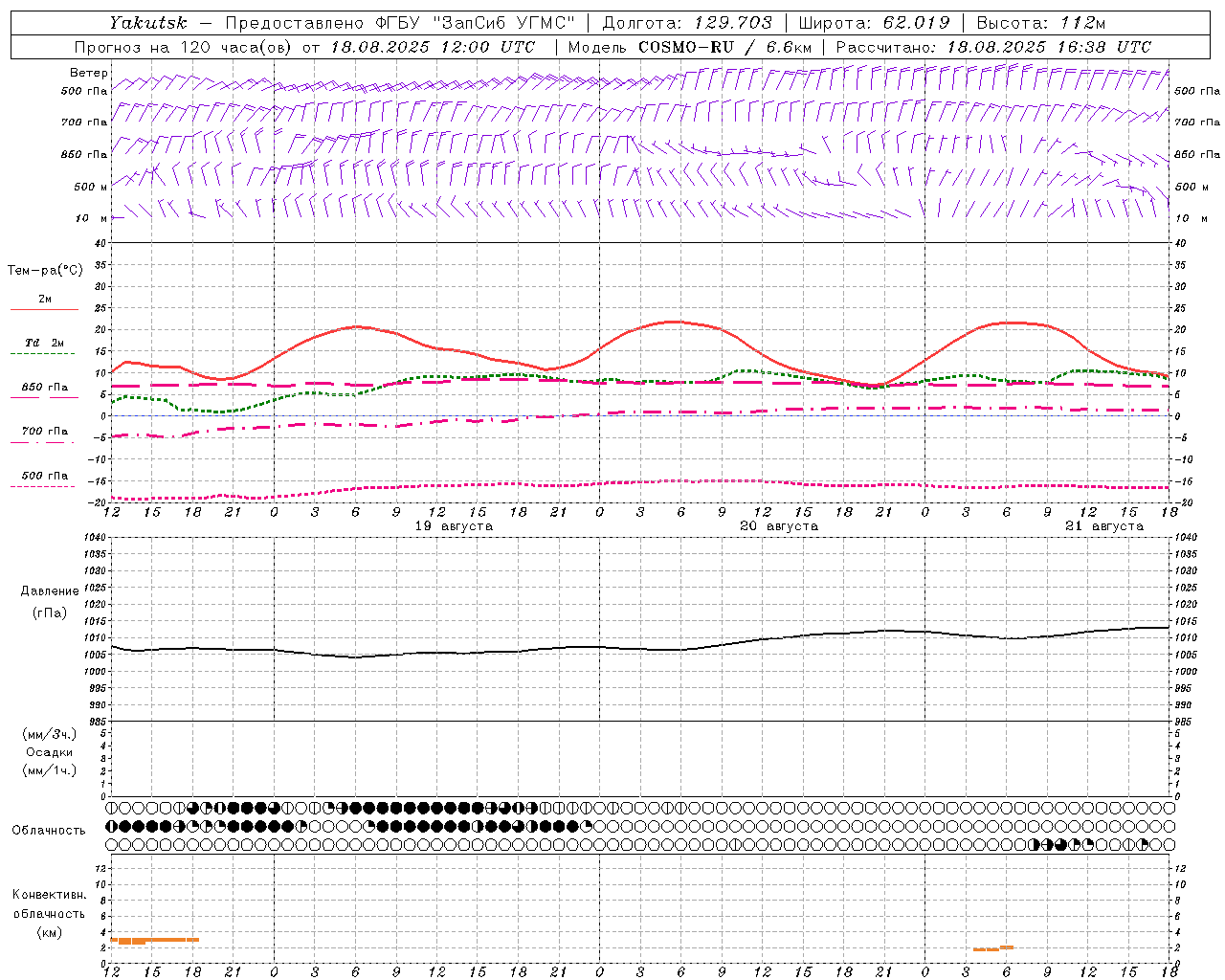The image size is (1225, 980).
Task: Click the '(км)' unit label under convective cloudiness
Action: point(49,932)
